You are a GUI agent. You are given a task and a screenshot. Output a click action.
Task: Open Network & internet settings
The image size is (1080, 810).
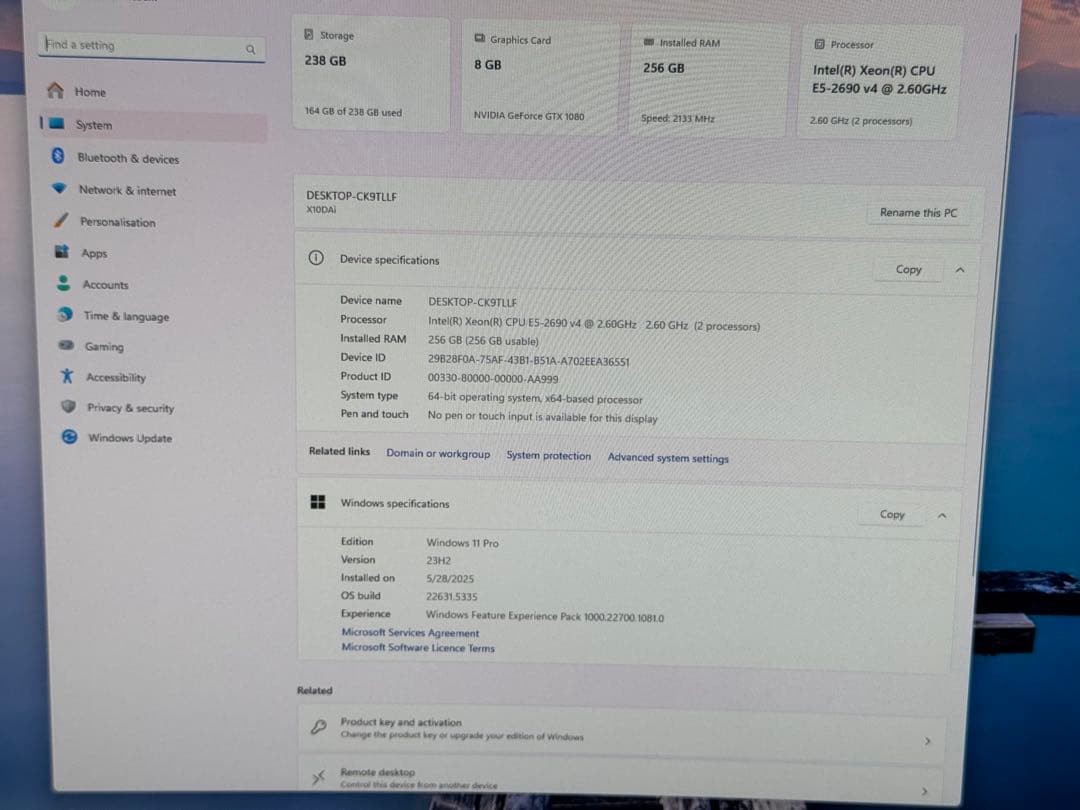(124, 190)
